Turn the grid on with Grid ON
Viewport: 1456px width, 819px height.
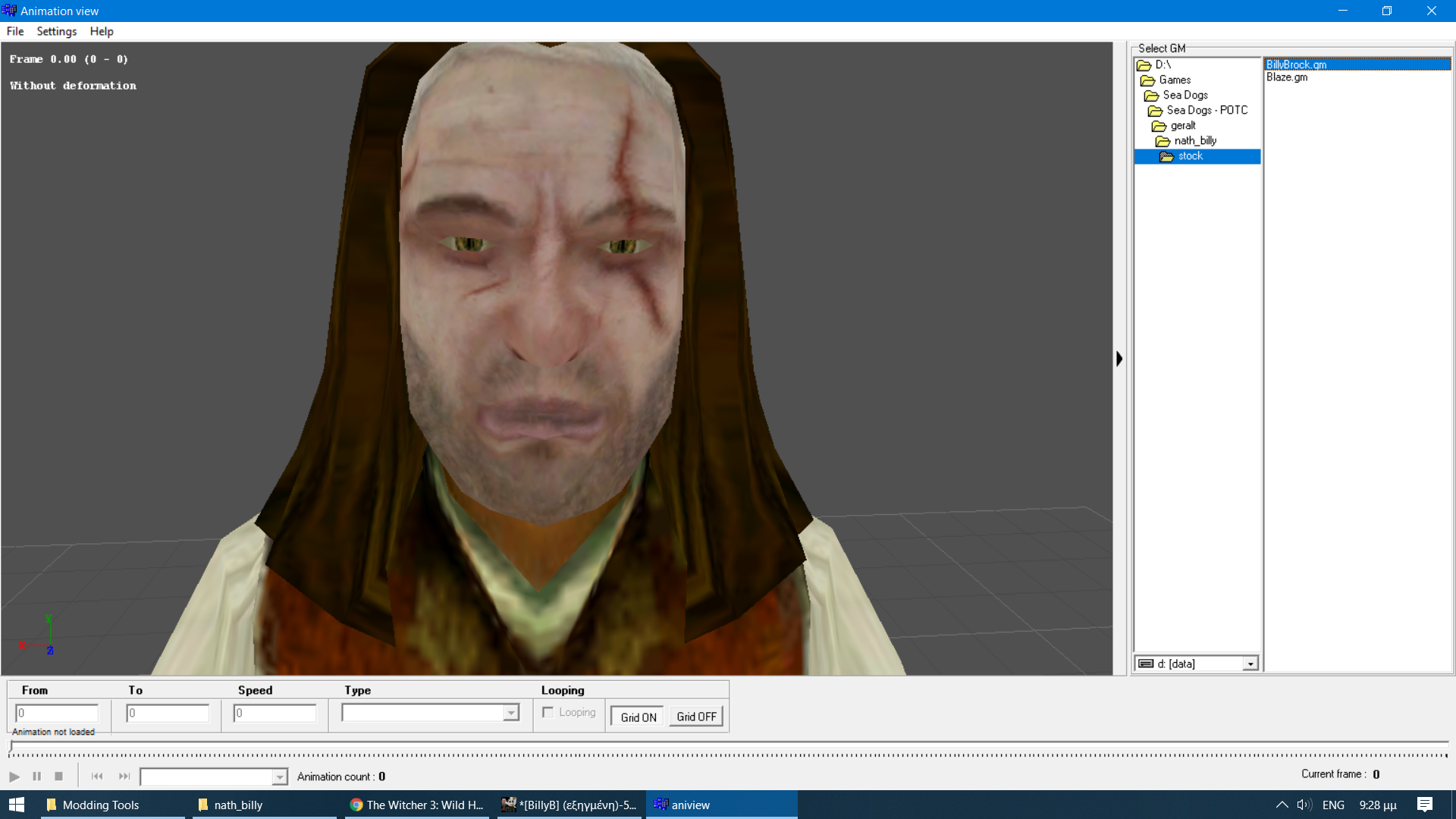[x=639, y=717]
